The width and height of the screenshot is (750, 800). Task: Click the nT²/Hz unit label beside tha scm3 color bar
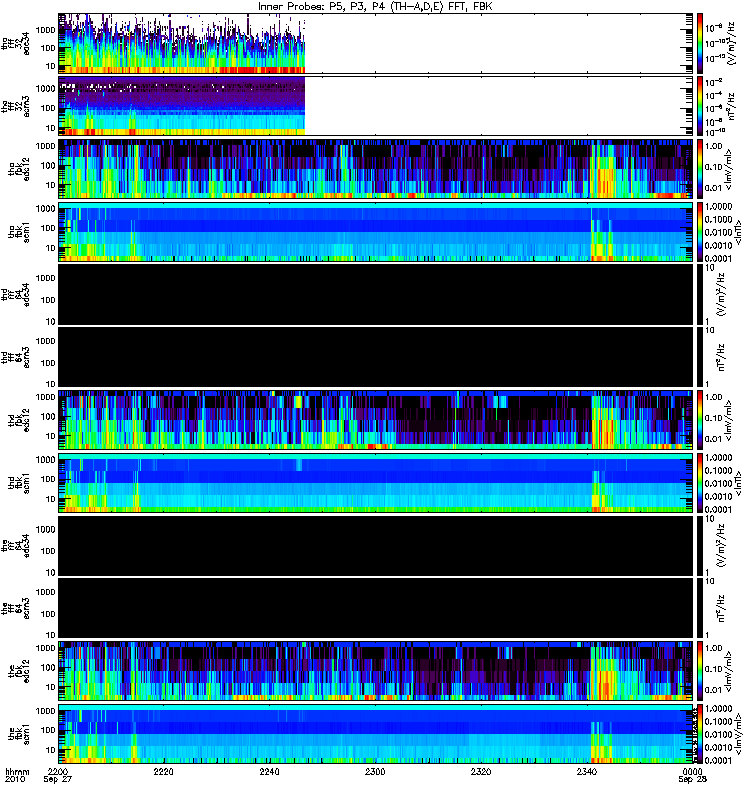click(x=731, y=106)
